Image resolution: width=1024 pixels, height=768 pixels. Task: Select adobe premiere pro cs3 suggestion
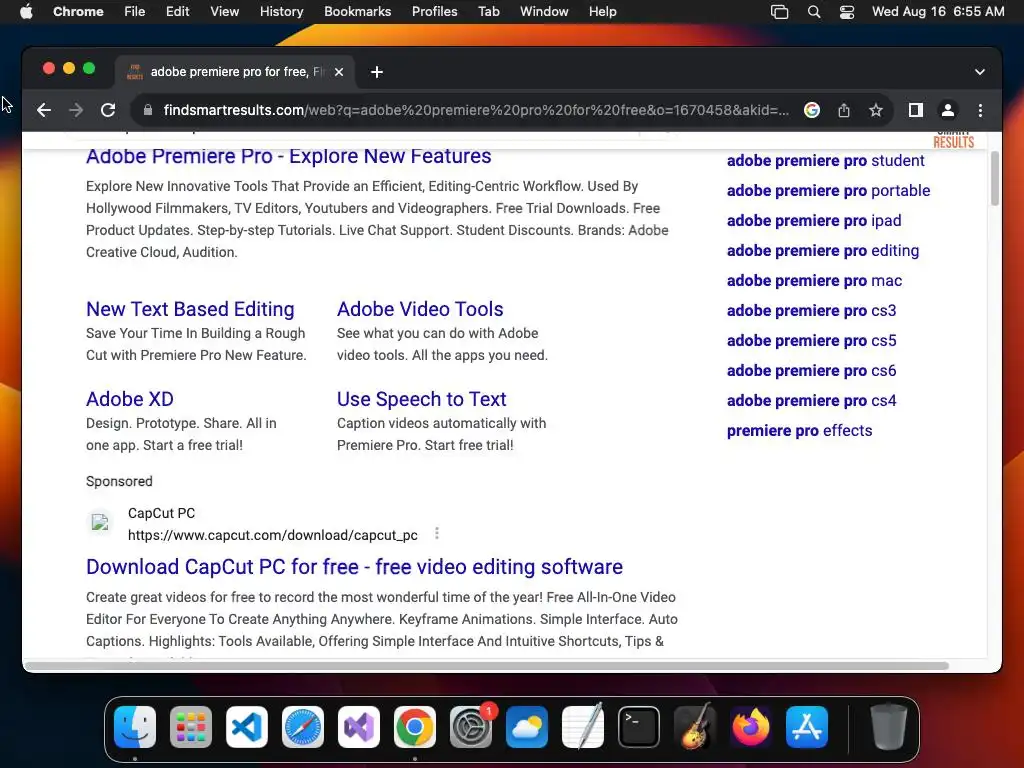(811, 311)
